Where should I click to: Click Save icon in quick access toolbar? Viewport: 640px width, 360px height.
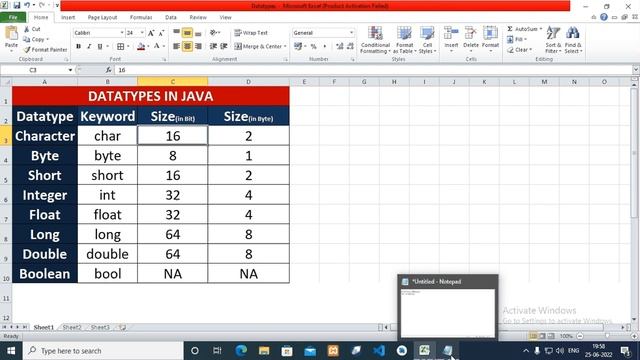click(x=17, y=6)
